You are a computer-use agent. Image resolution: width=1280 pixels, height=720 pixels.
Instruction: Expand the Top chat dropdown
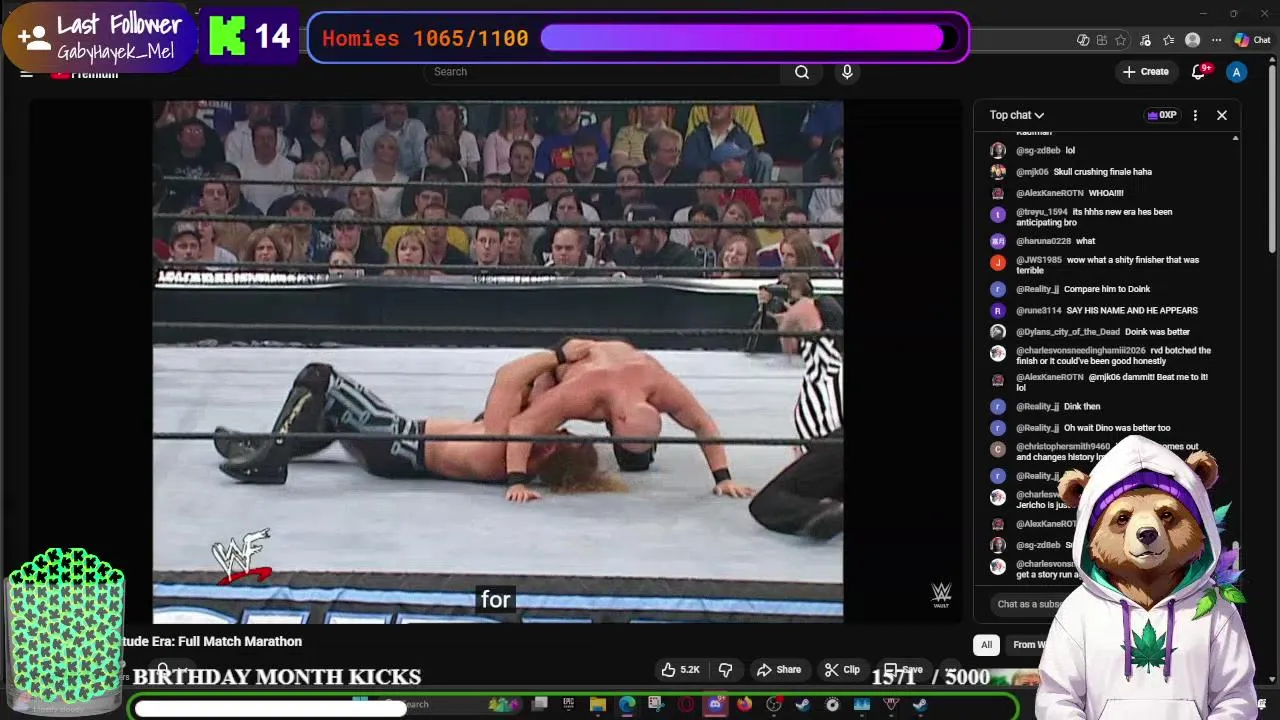tap(1017, 115)
